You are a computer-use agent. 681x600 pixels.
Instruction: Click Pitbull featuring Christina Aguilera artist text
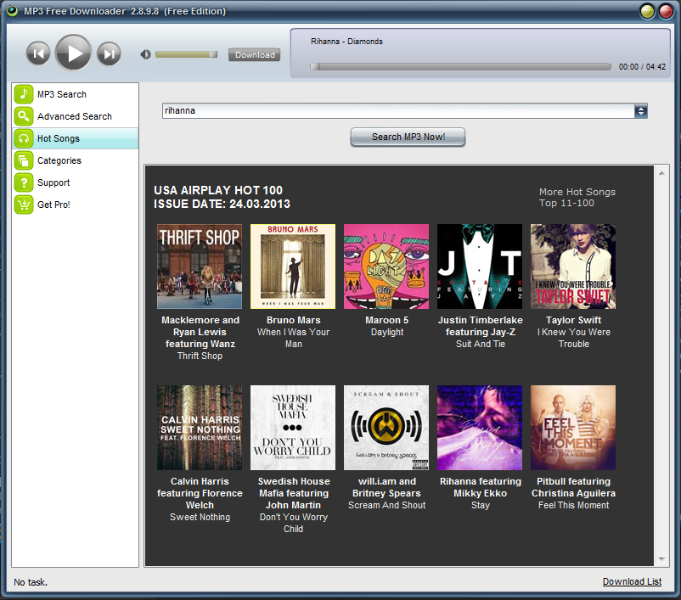point(573,487)
